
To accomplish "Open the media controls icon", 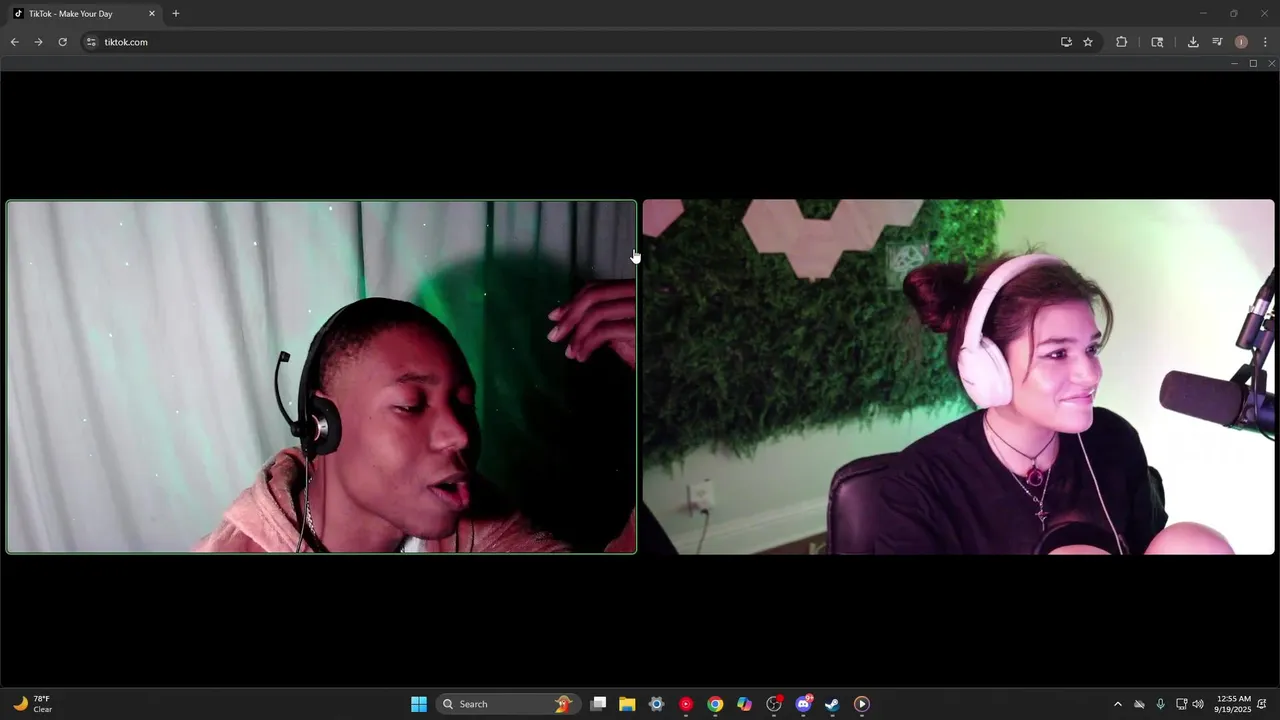I will click(1217, 42).
